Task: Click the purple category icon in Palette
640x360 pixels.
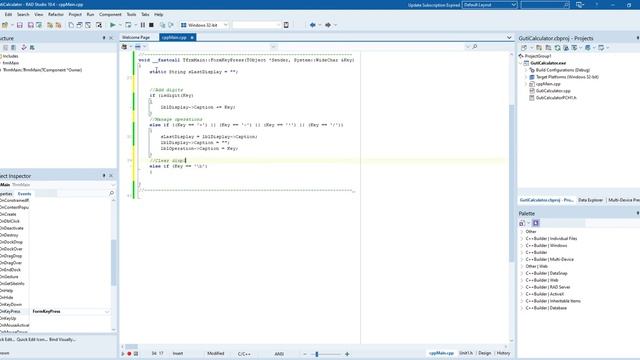Action: pos(536,223)
